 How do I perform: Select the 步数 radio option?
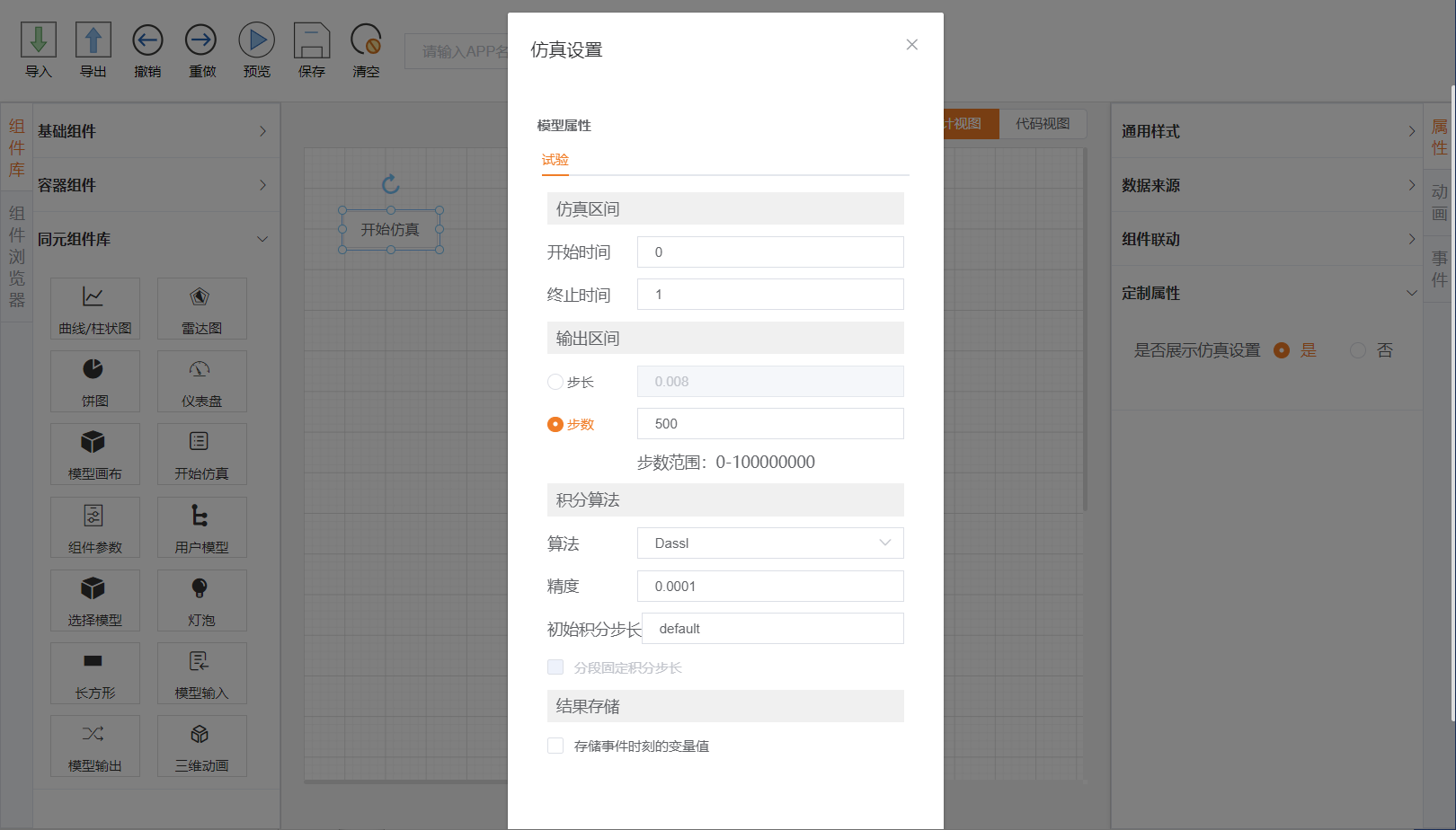point(555,424)
